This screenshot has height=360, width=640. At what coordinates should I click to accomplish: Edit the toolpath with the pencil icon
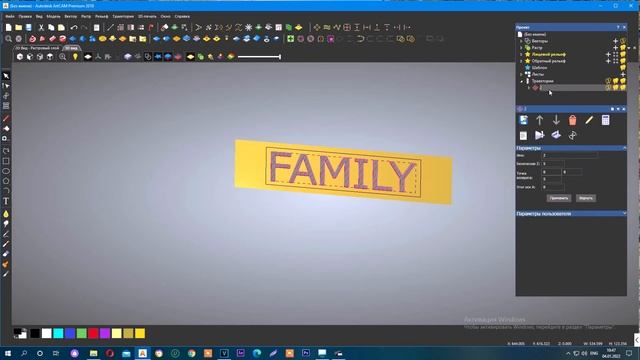589,120
